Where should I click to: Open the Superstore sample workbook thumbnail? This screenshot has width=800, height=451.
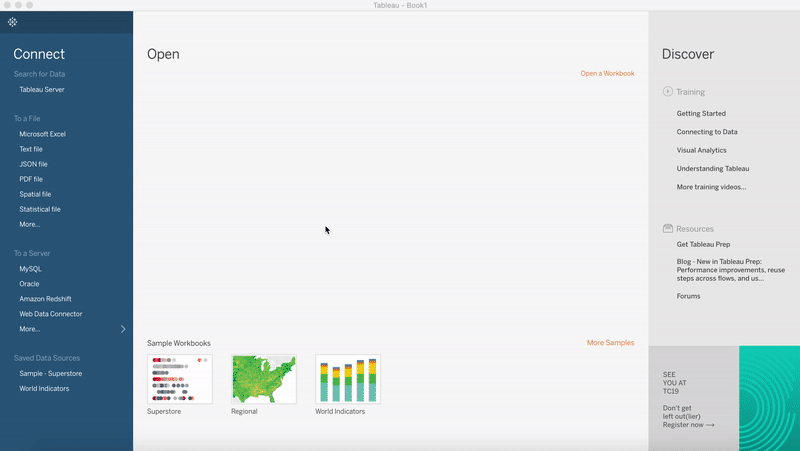pyautogui.click(x=180, y=379)
